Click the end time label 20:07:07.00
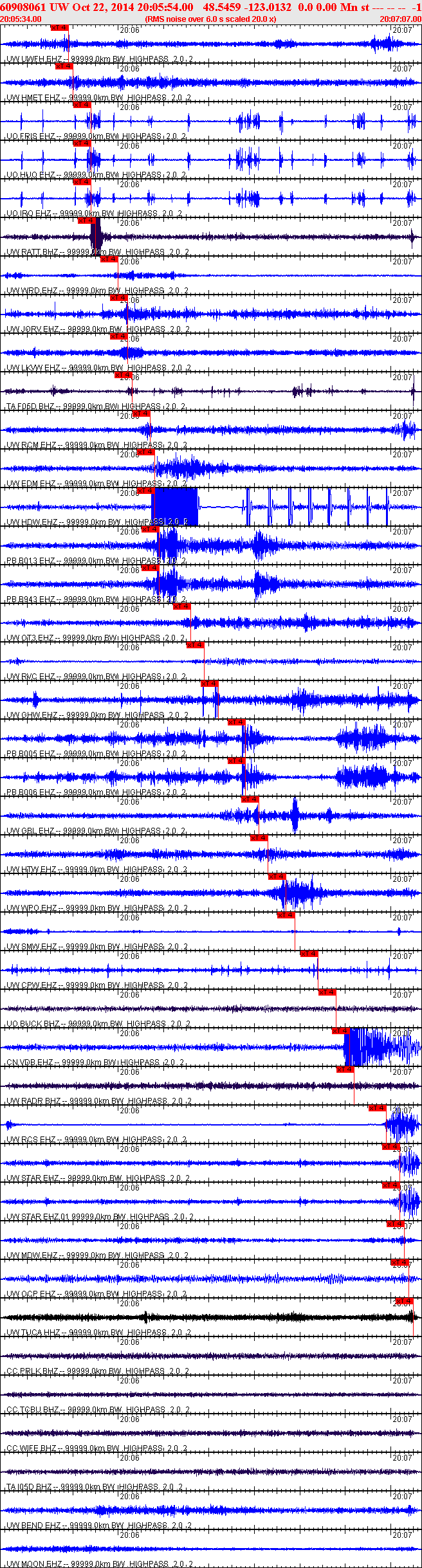Screen dimensions: 422x1568 [x=400, y=19]
